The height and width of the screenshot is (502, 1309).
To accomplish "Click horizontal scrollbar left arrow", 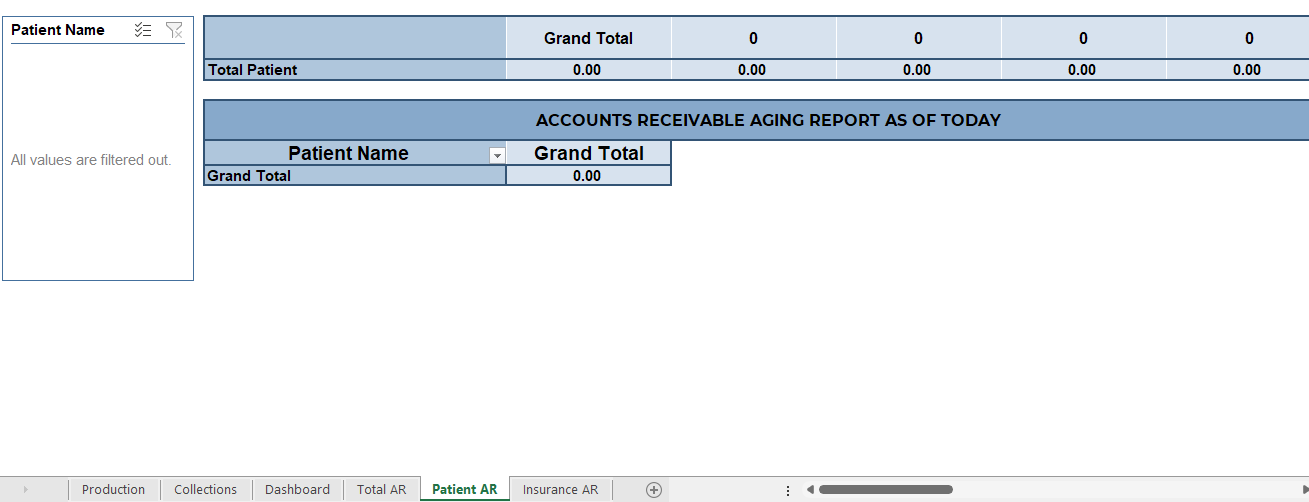I will coord(810,490).
